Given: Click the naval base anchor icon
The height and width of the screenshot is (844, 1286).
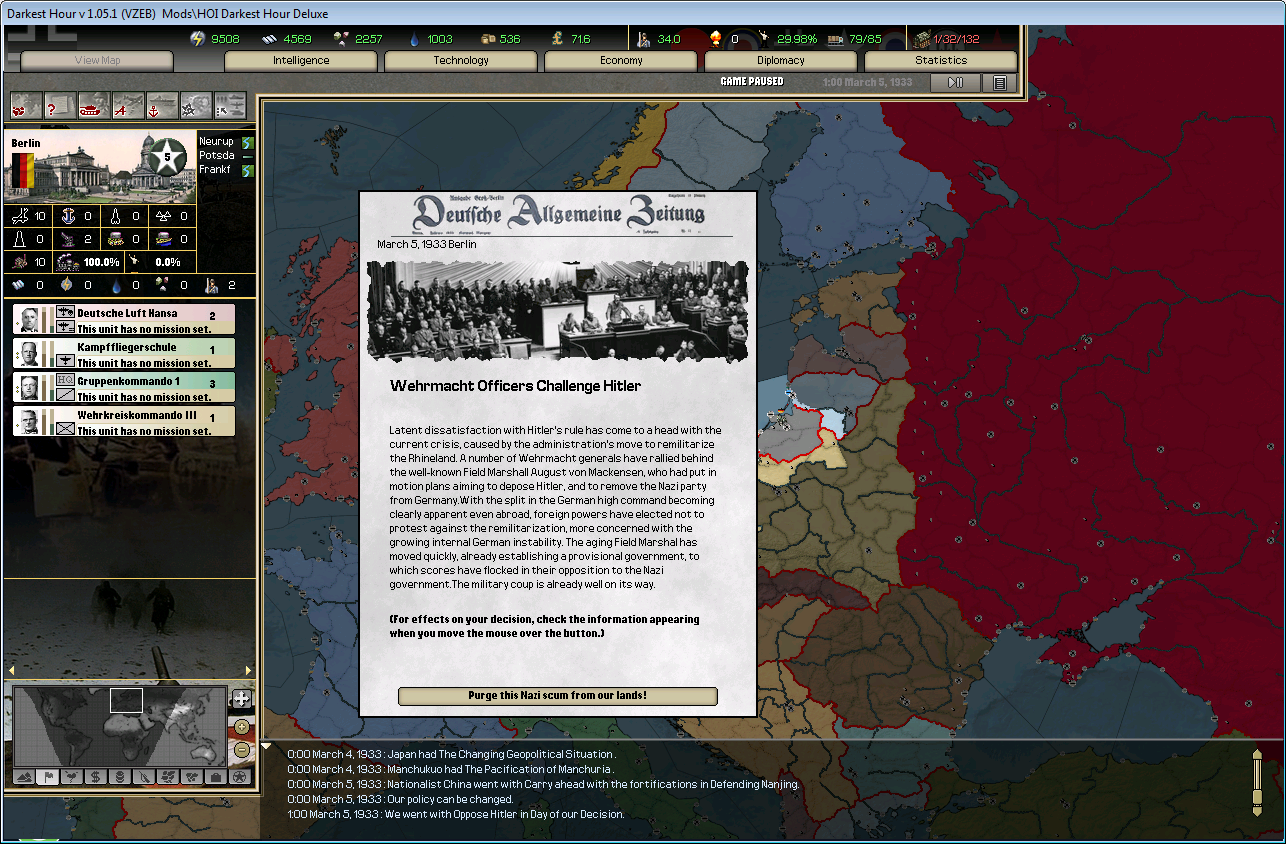Looking at the screenshot, I should click(x=68, y=215).
